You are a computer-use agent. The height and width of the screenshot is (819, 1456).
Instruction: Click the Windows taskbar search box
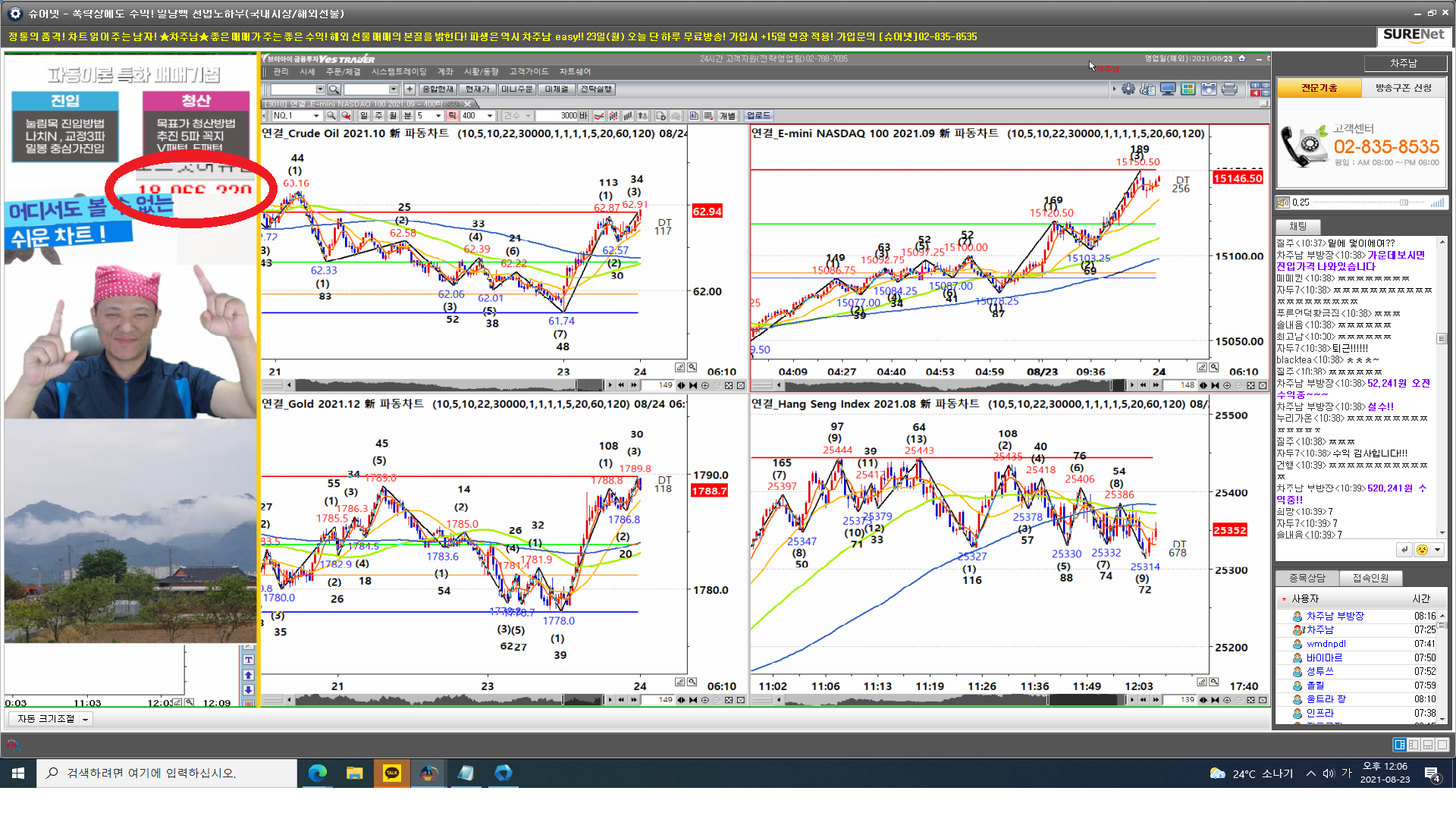point(167,773)
